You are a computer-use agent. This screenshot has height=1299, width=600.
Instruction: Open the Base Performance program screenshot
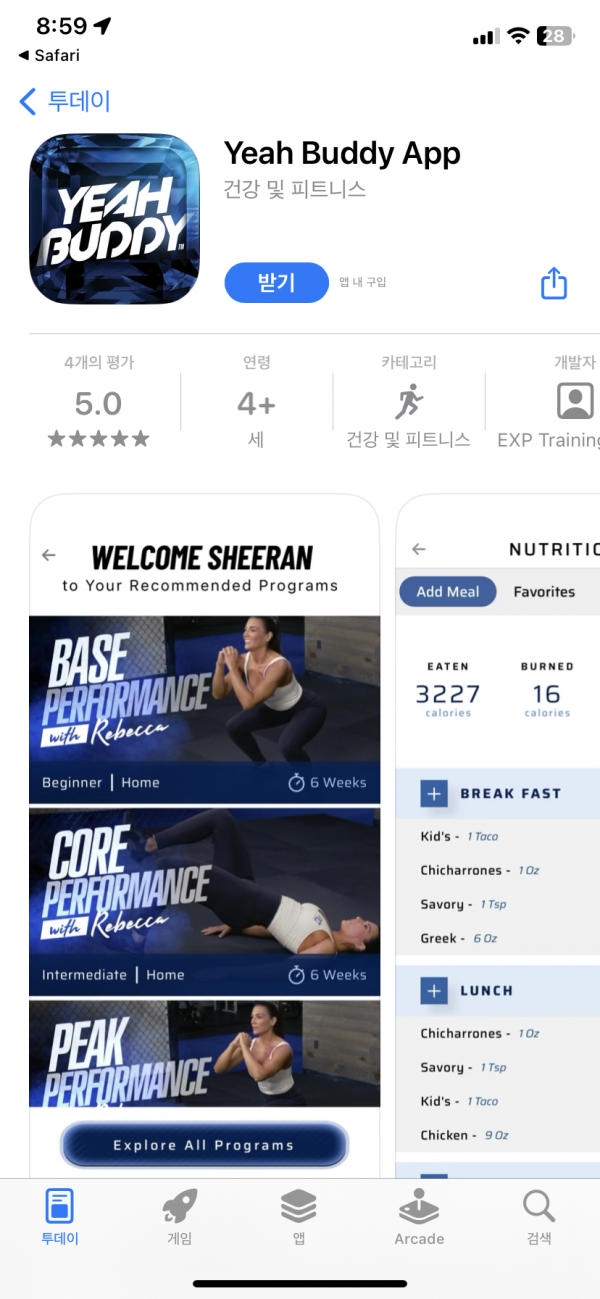(205, 710)
